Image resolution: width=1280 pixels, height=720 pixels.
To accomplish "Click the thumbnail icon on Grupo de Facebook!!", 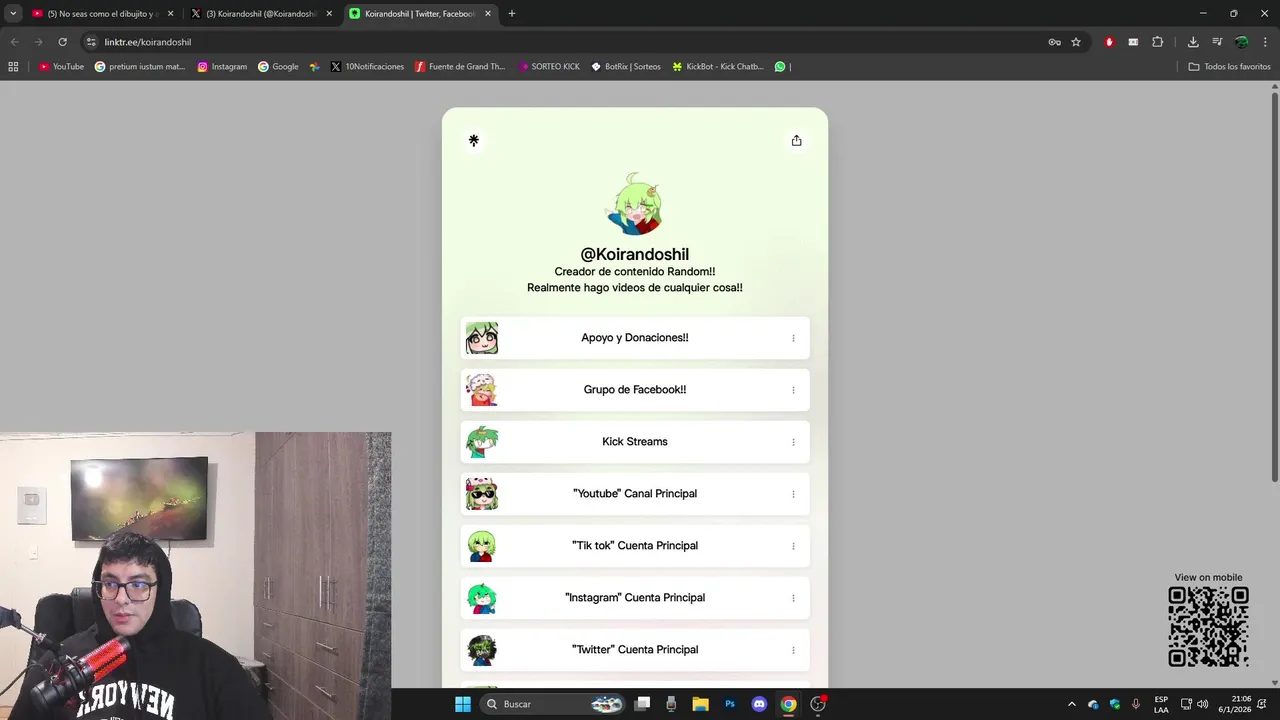I will pyautogui.click(x=482, y=390).
